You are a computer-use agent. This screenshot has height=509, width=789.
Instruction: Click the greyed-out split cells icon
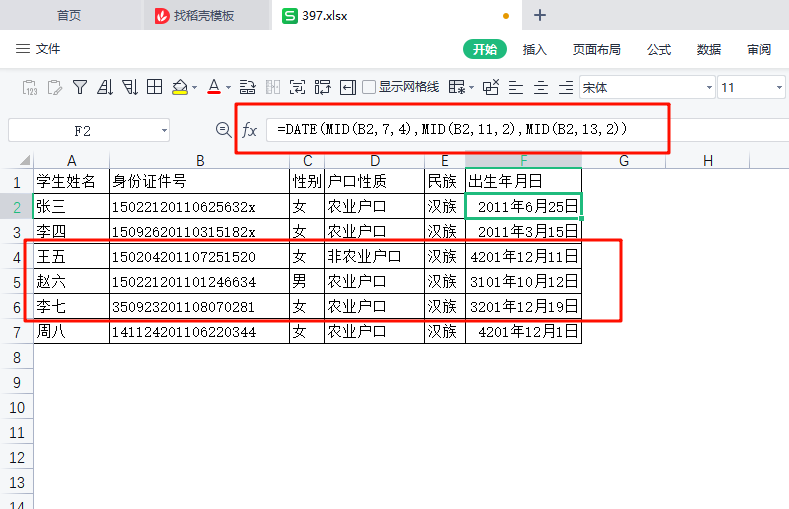point(272,88)
